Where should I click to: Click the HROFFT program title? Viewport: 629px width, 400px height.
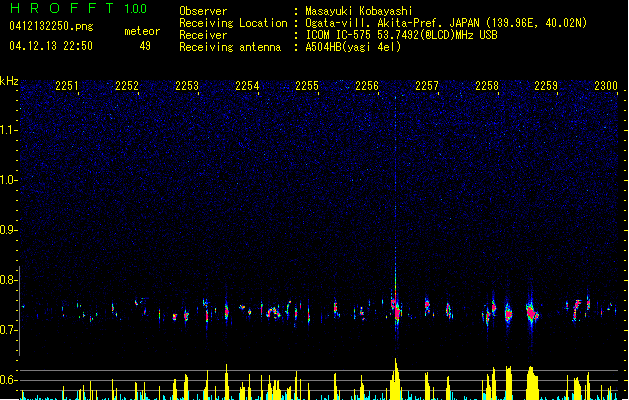point(62,8)
